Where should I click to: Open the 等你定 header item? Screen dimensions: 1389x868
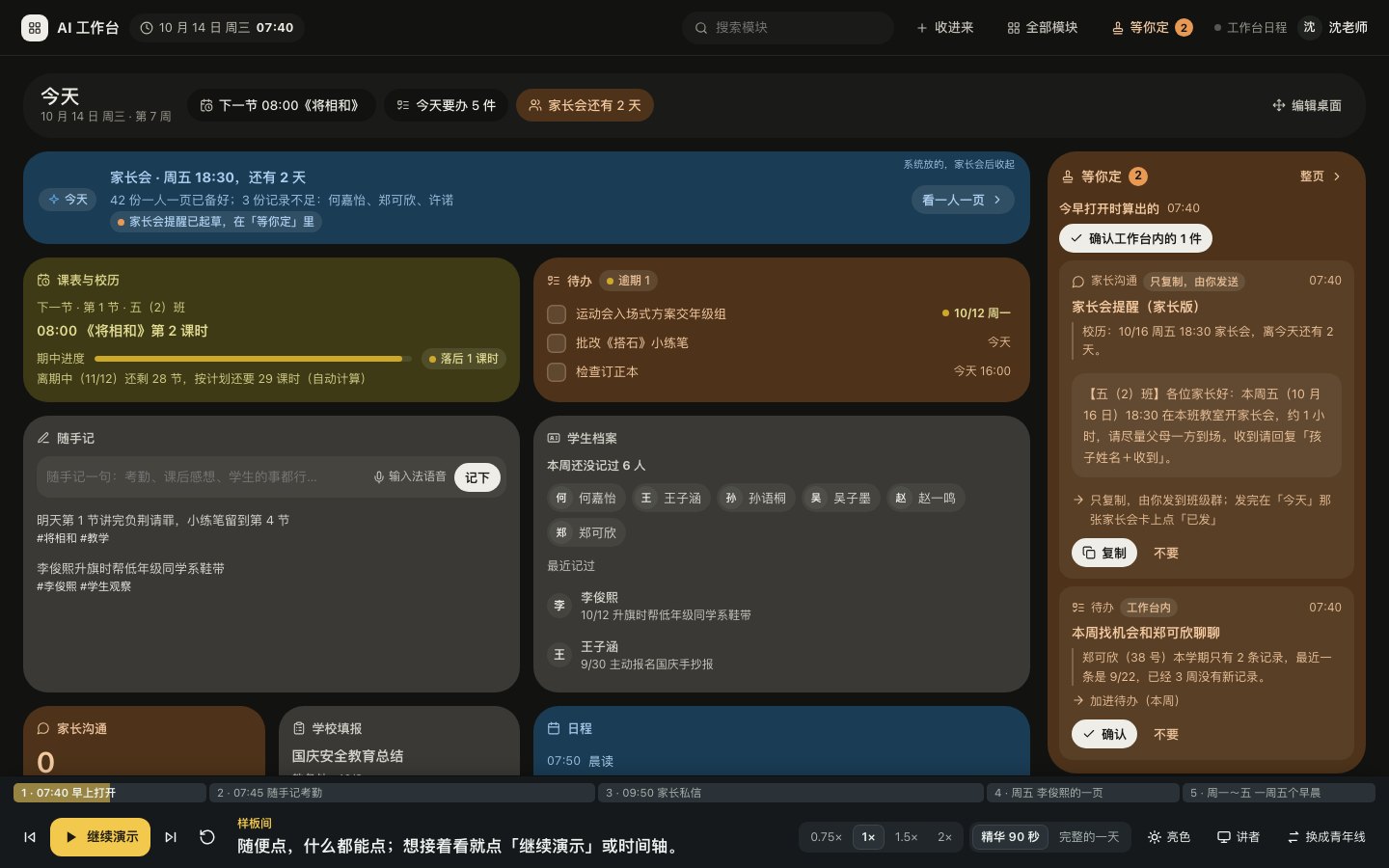[x=1152, y=28]
